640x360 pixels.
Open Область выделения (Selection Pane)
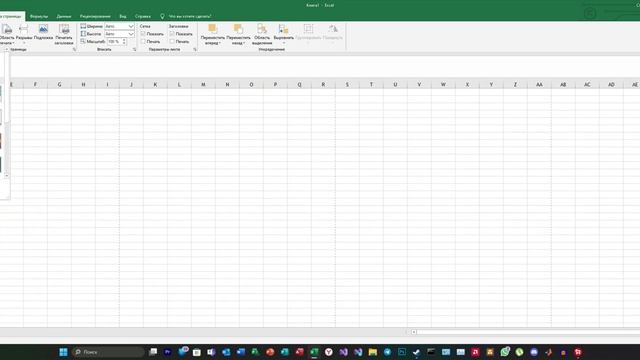click(262, 35)
